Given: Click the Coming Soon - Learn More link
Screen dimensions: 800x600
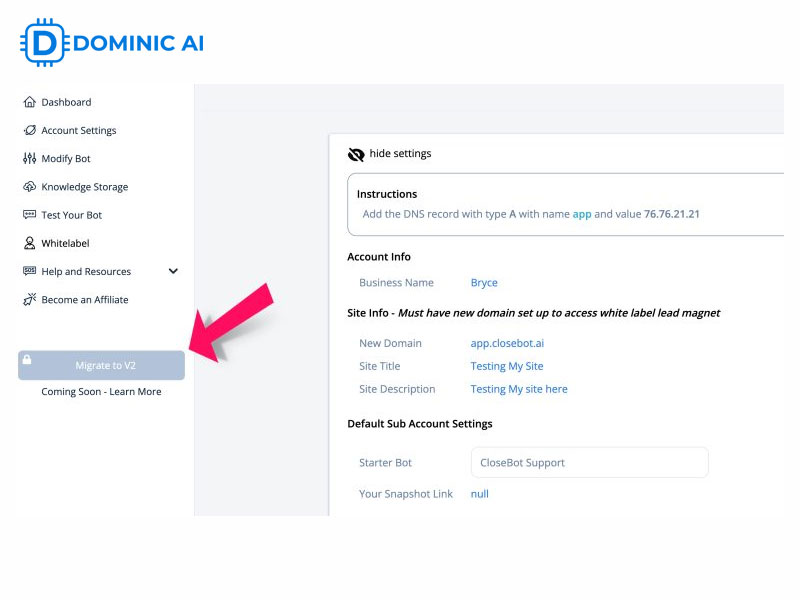Looking at the screenshot, I should (101, 391).
